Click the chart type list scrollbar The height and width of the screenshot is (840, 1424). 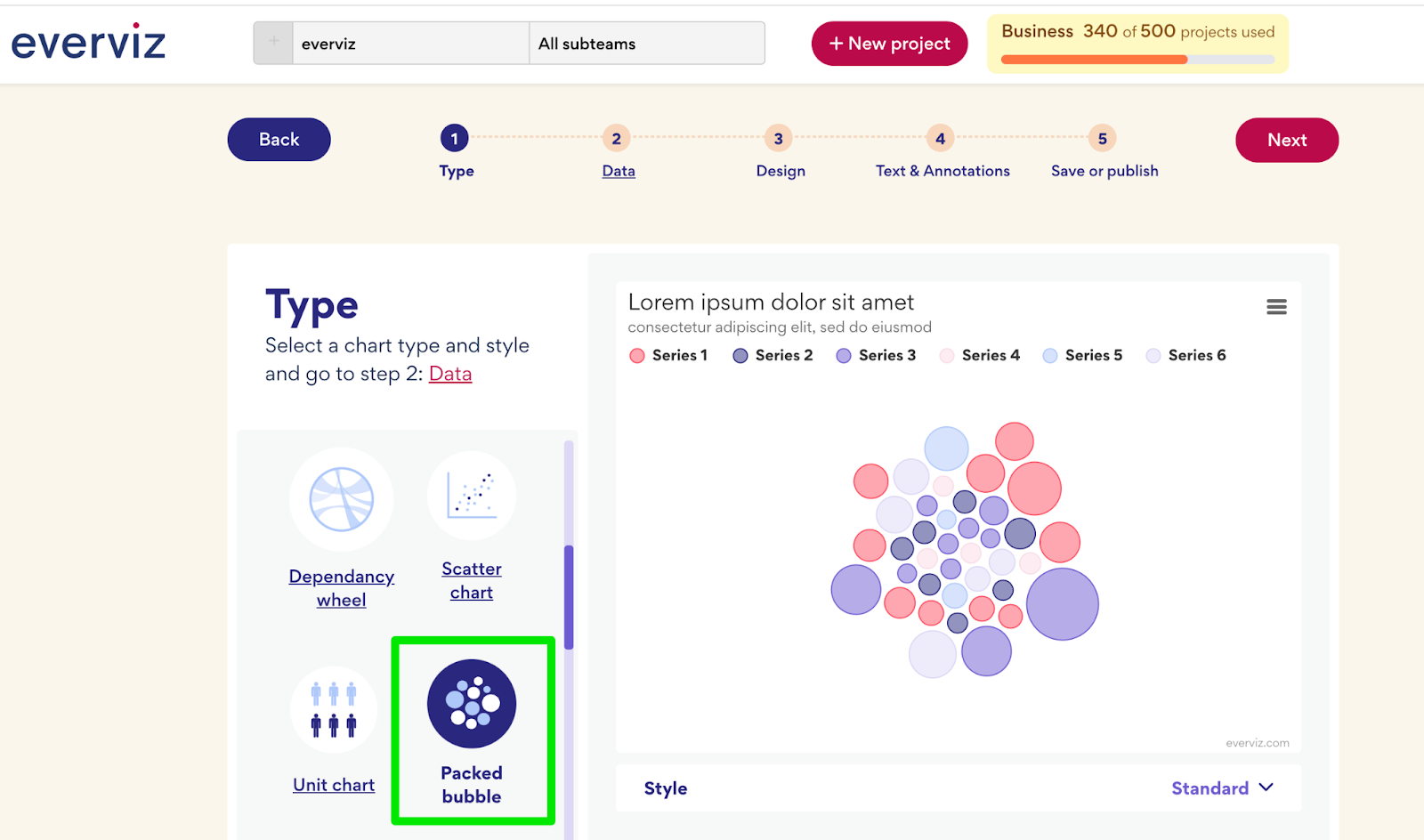[x=569, y=596]
